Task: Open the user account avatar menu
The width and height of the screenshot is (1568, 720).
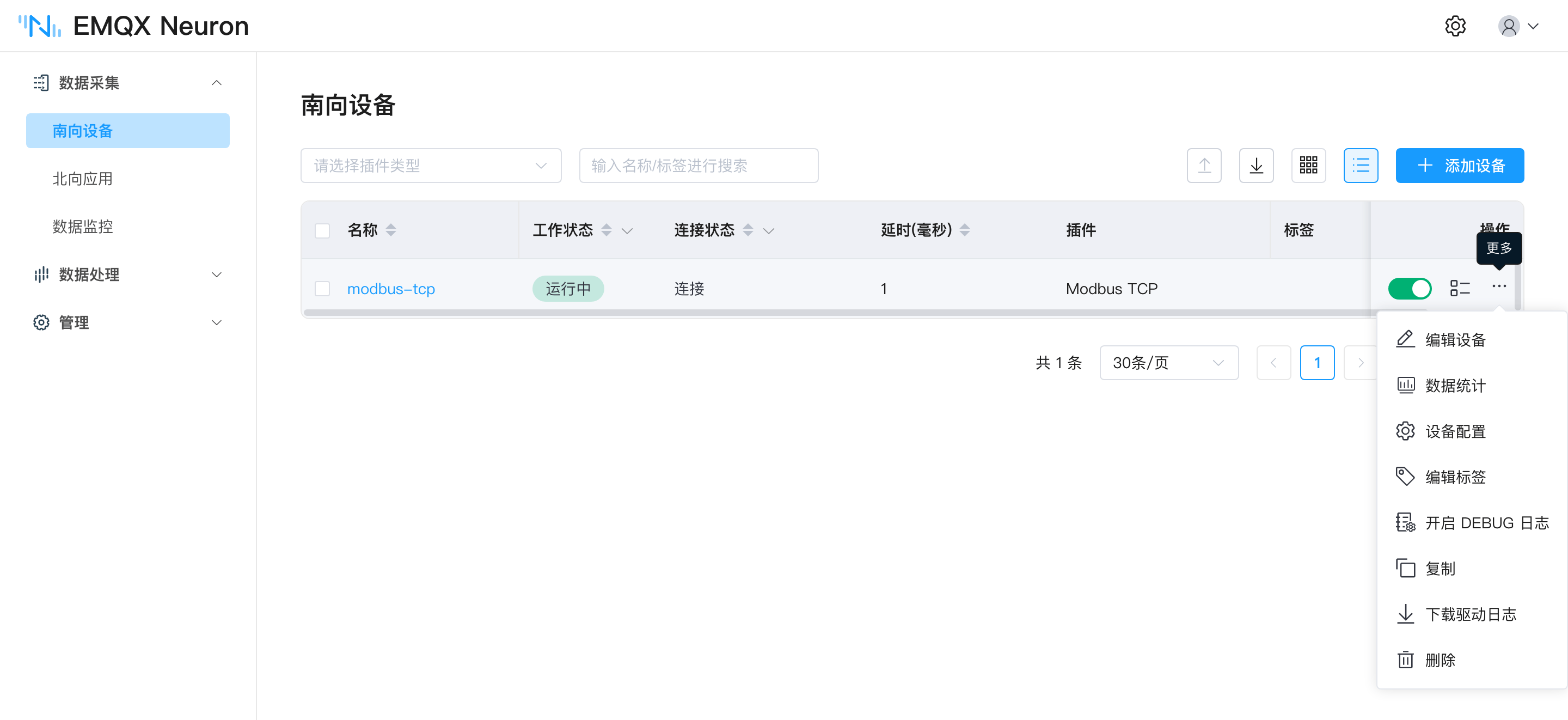Action: (x=1518, y=26)
